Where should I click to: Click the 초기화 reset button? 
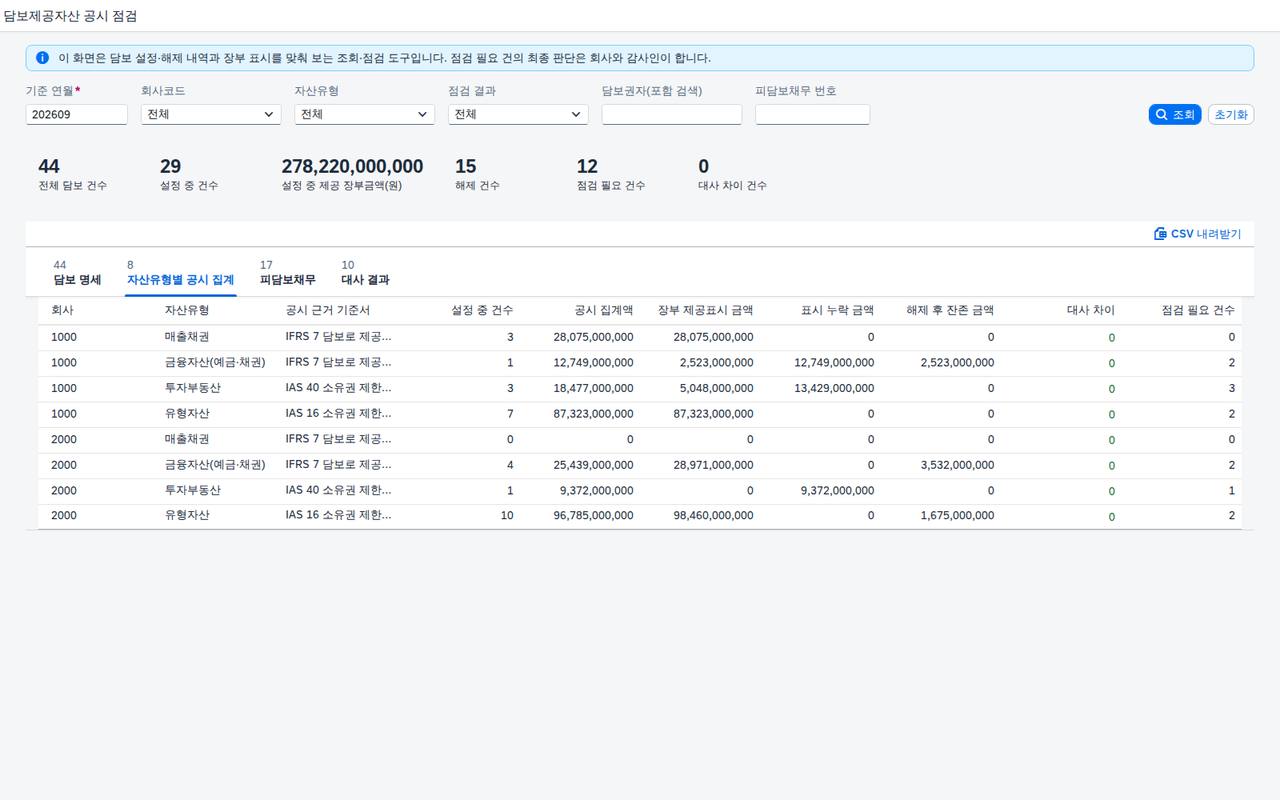coord(1231,115)
